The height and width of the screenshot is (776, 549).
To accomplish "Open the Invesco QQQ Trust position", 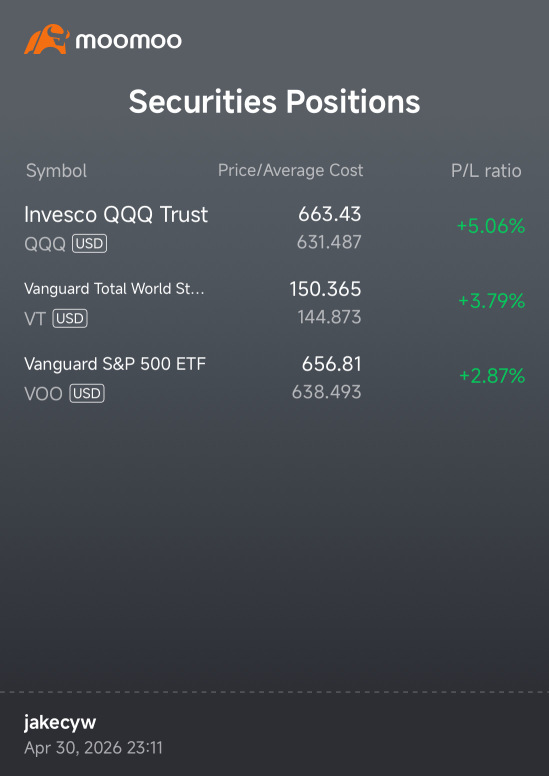I will (274, 228).
